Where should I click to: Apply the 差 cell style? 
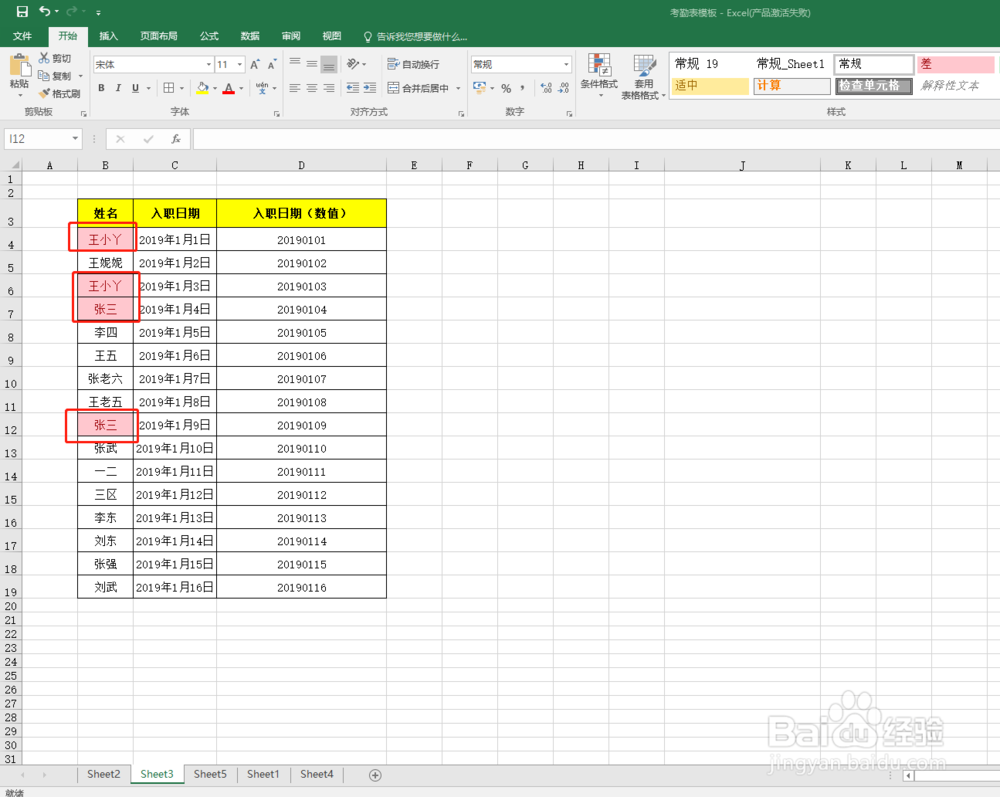pyautogui.click(x=955, y=64)
